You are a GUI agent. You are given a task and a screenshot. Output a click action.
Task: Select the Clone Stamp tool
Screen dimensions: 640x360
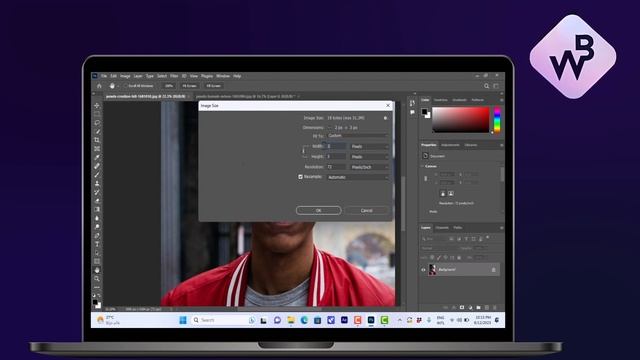(97, 183)
